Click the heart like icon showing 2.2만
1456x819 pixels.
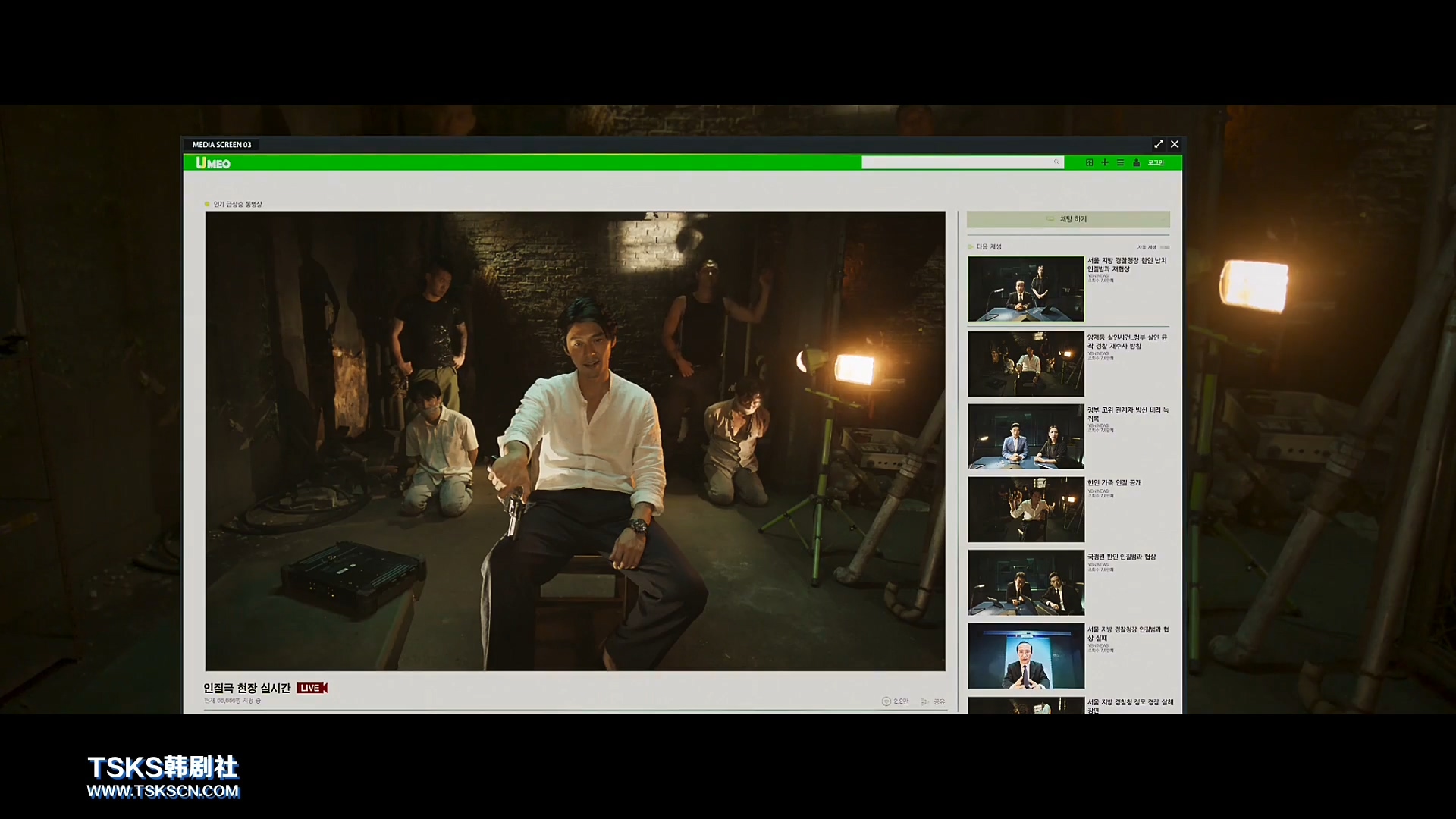coord(886,701)
